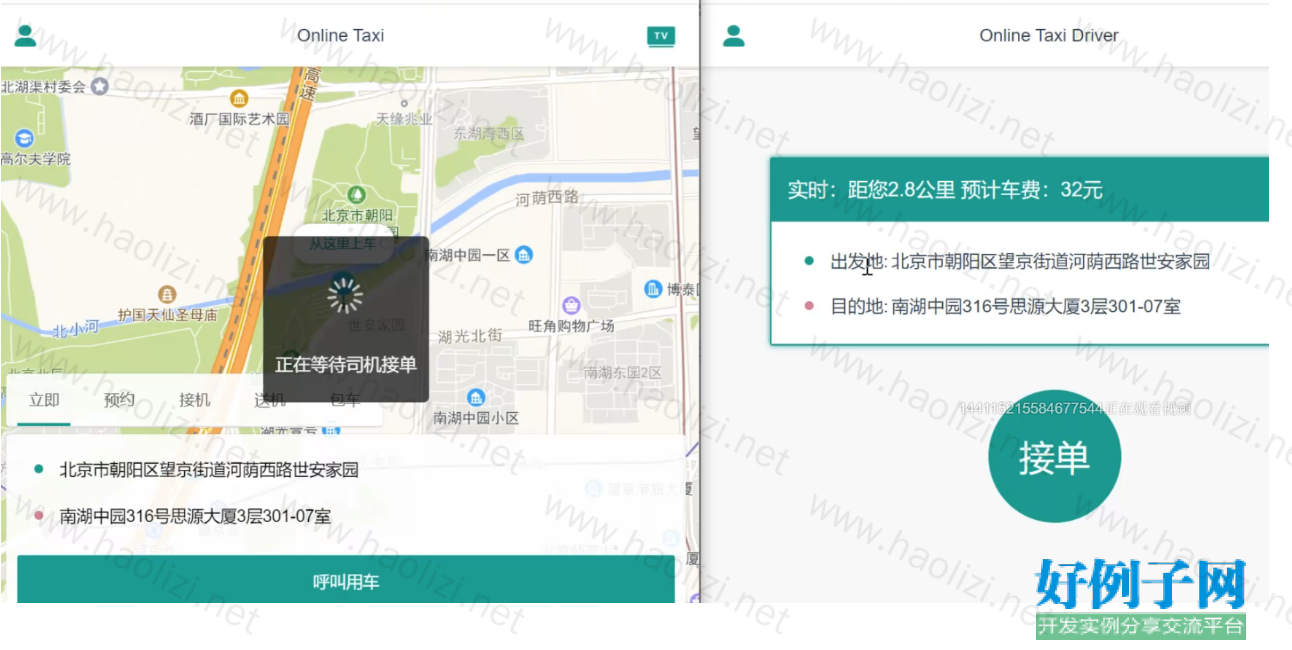
Task: Click the 博泰 building marker icon
Action: coord(654,289)
